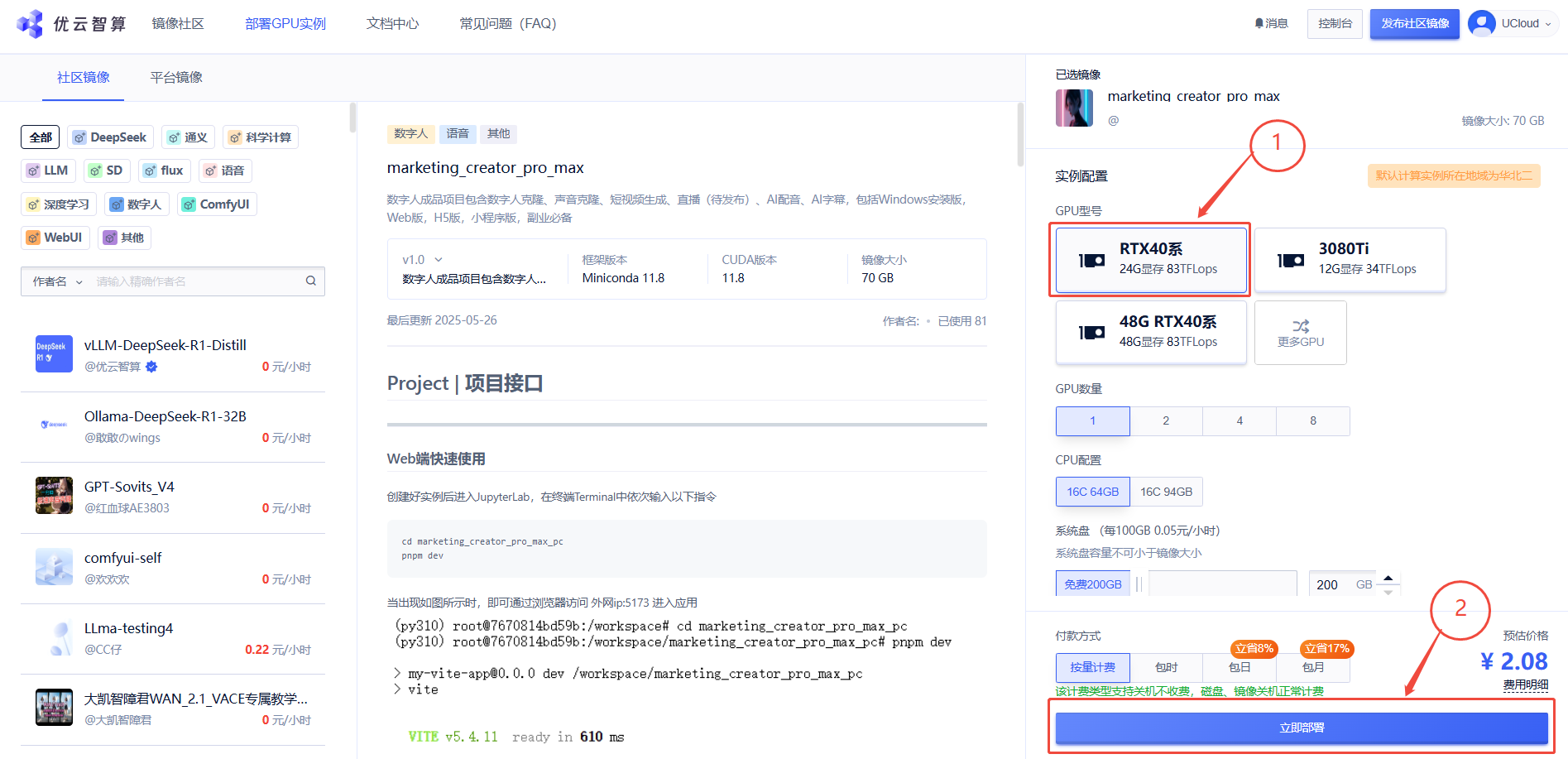Click the 3080Ti GPU card icon
Viewport: 1568px width, 759px height.
click(1291, 261)
